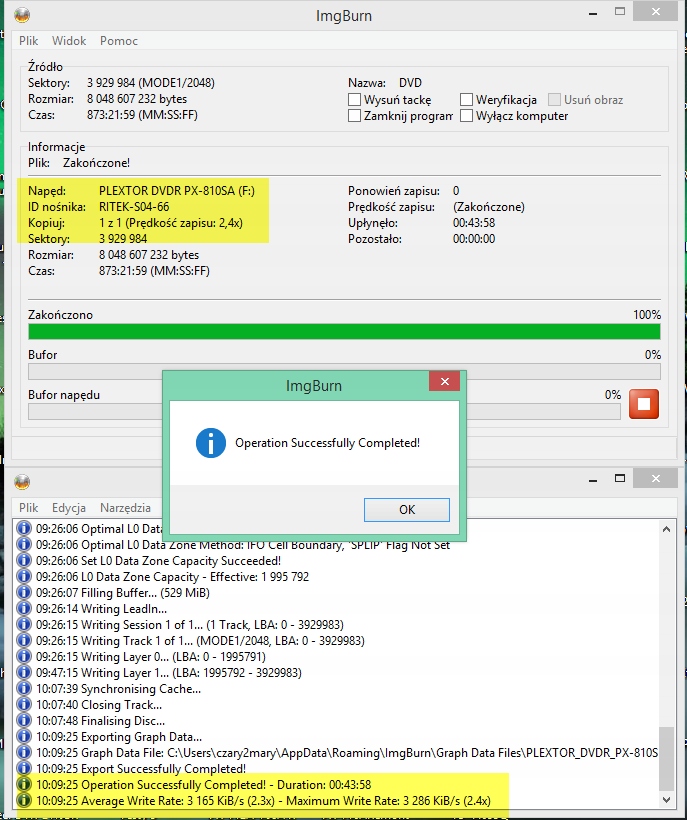Click info icon of 'Exporting Graph Data' log row

pyautogui.click(x=24, y=736)
